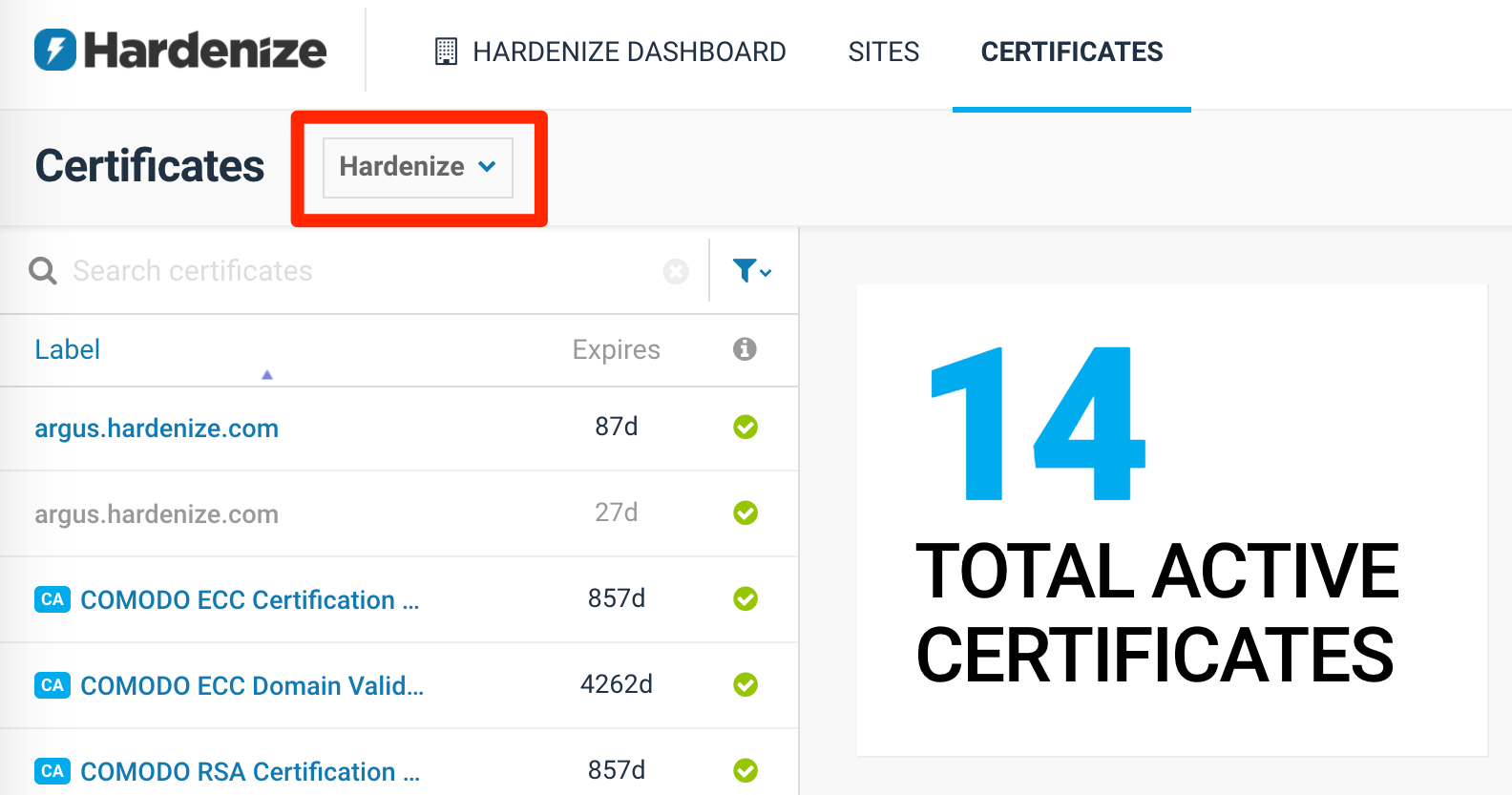Open argus.hardenize.com certificate expiring in 27d
1512x795 pixels.
pos(157,514)
